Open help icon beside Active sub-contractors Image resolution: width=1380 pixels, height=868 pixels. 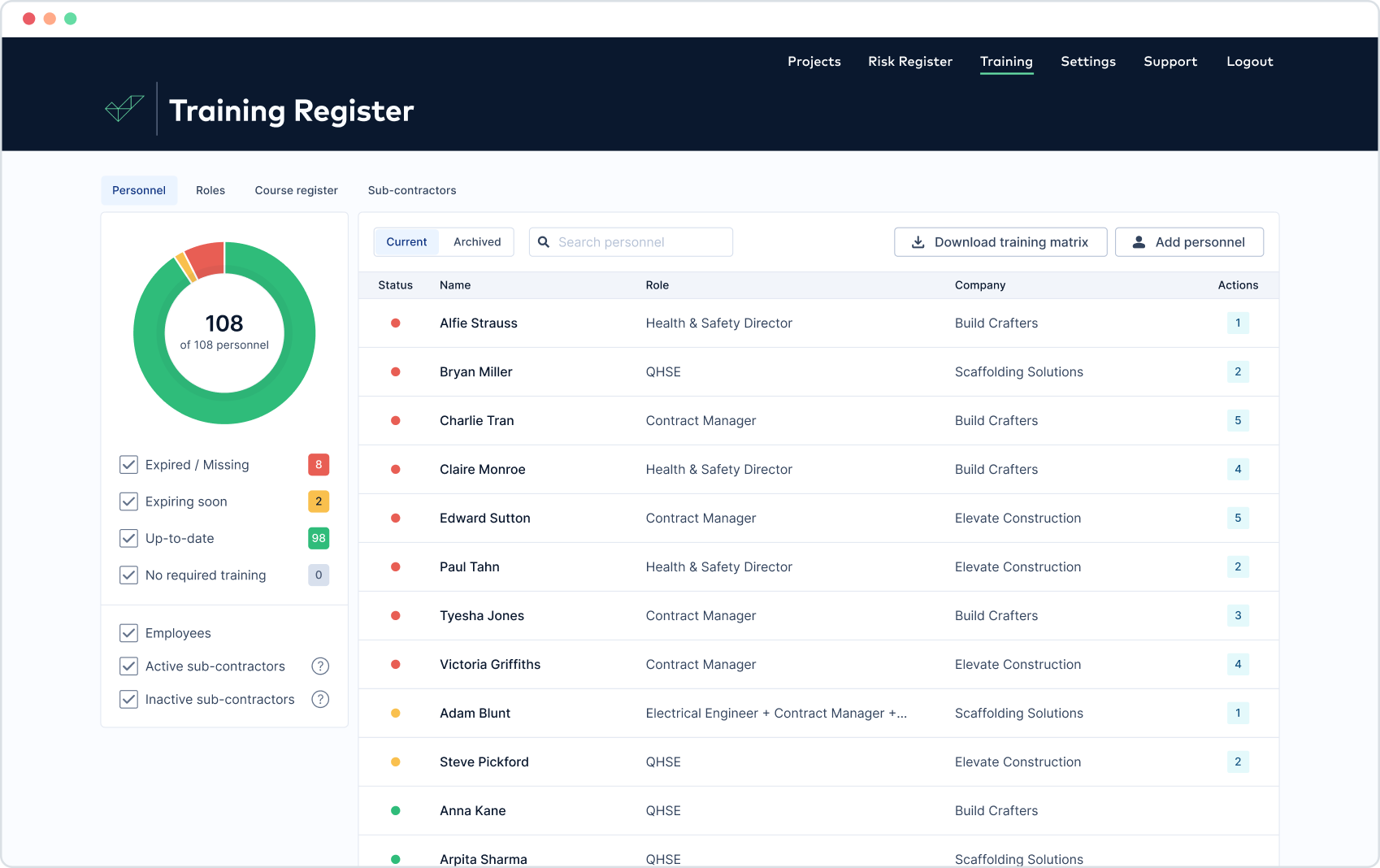click(x=320, y=666)
